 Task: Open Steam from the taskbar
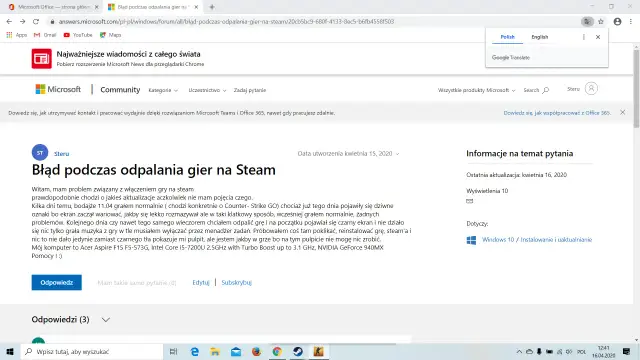(298, 351)
